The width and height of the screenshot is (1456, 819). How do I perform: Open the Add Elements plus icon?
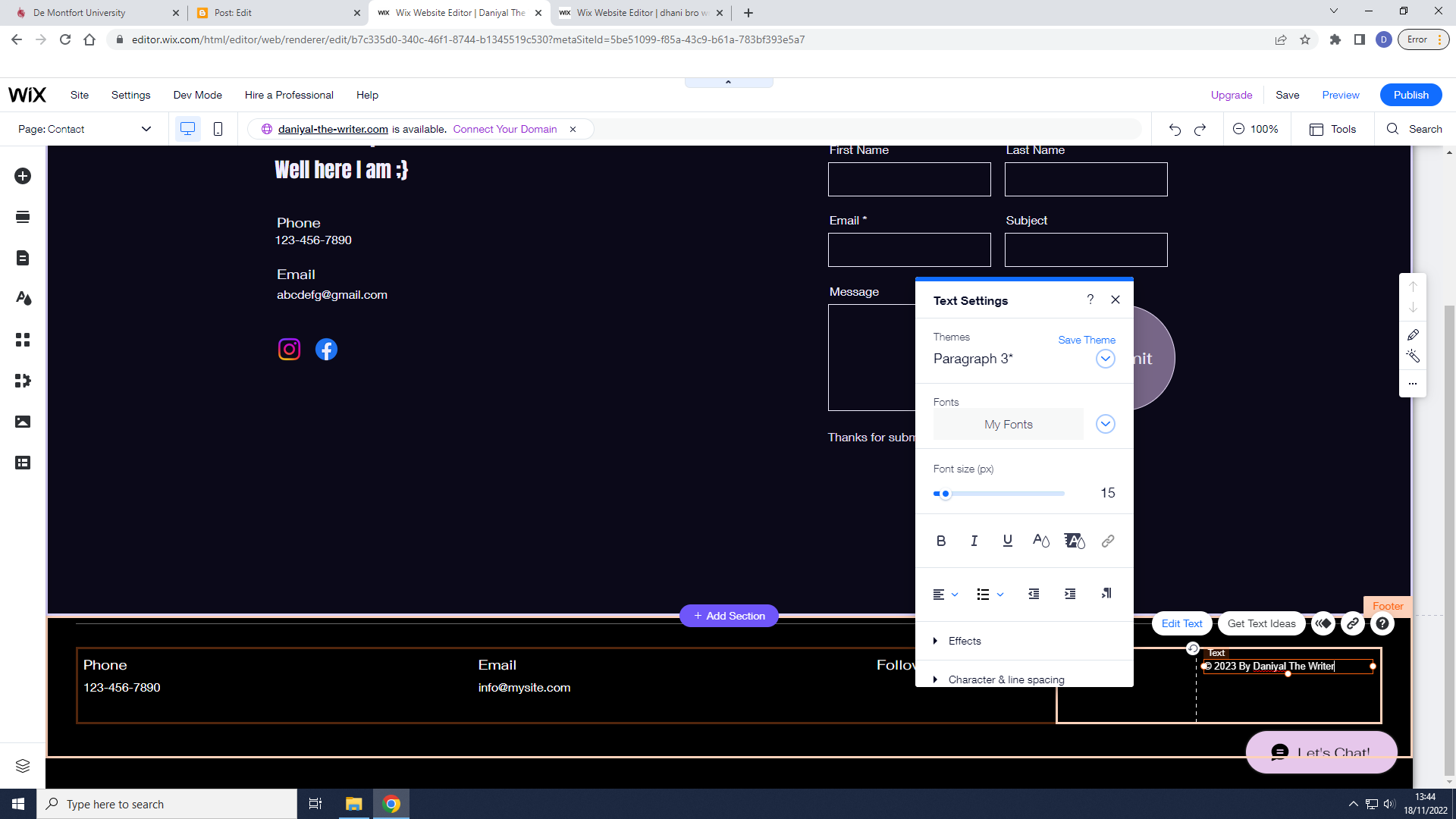coord(23,176)
